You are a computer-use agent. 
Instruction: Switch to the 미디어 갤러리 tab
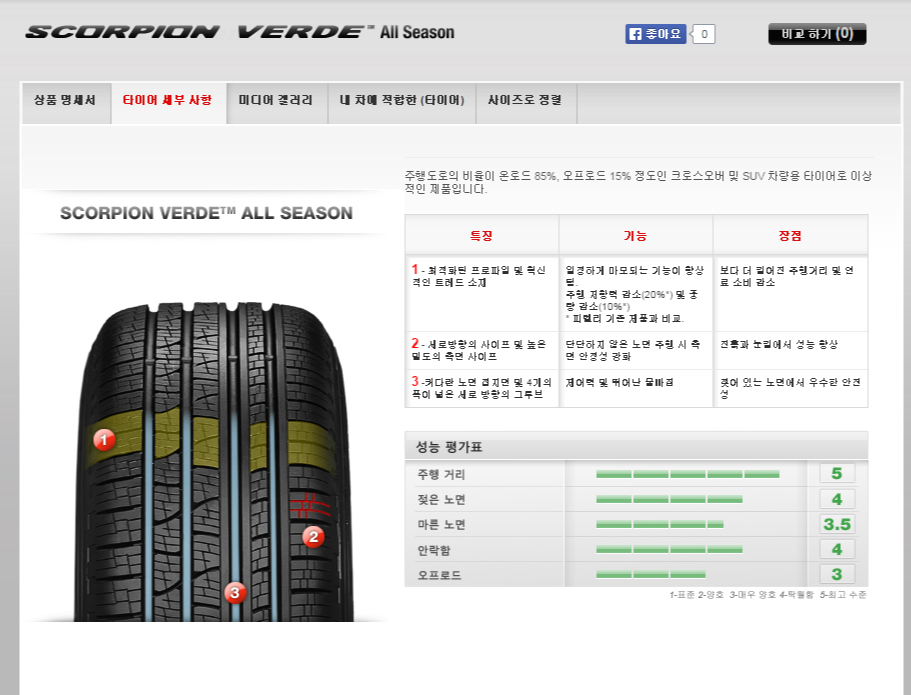(x=277, y=102)
